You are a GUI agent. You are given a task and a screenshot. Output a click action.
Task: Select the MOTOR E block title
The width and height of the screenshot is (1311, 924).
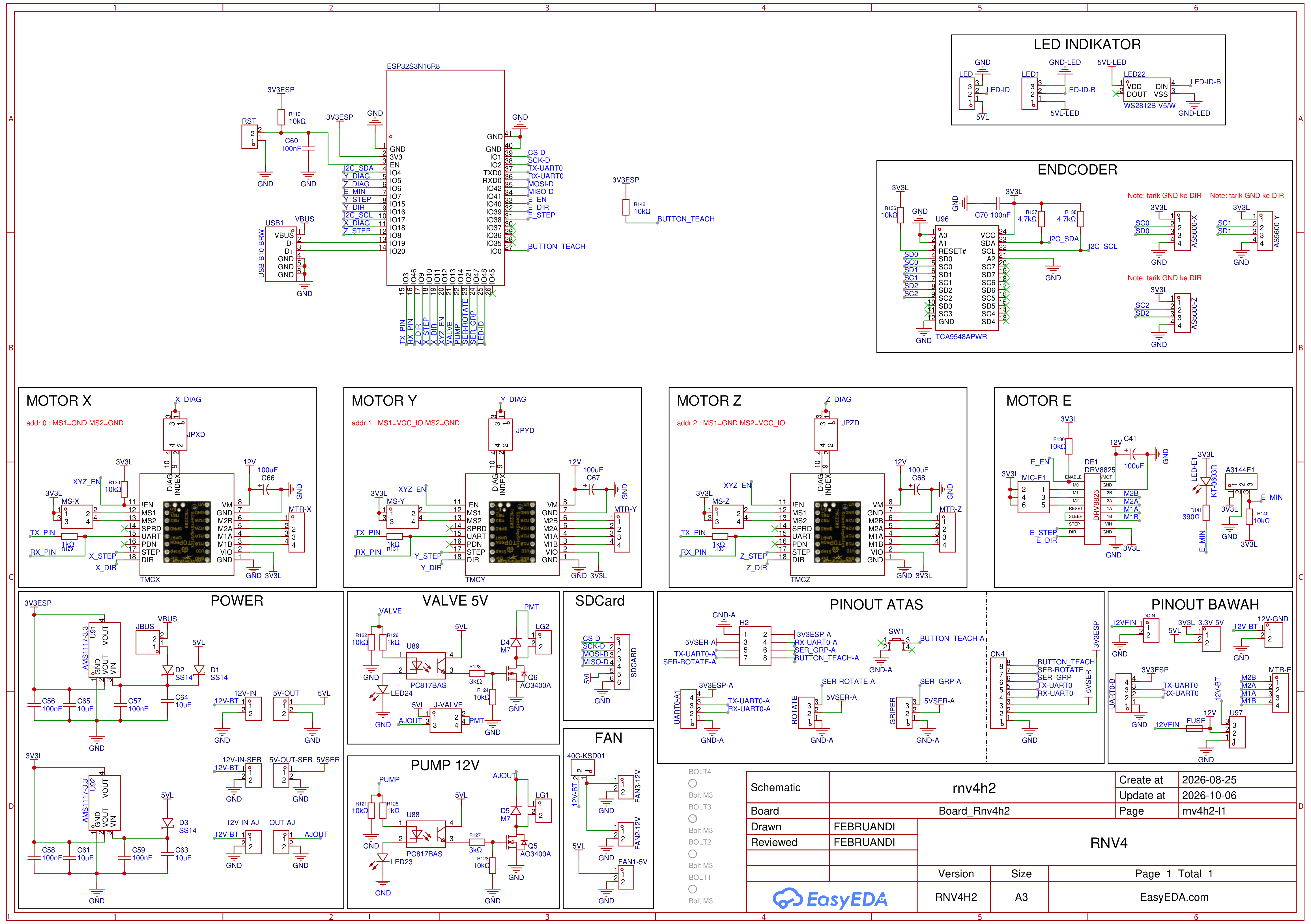[1039, 401]
